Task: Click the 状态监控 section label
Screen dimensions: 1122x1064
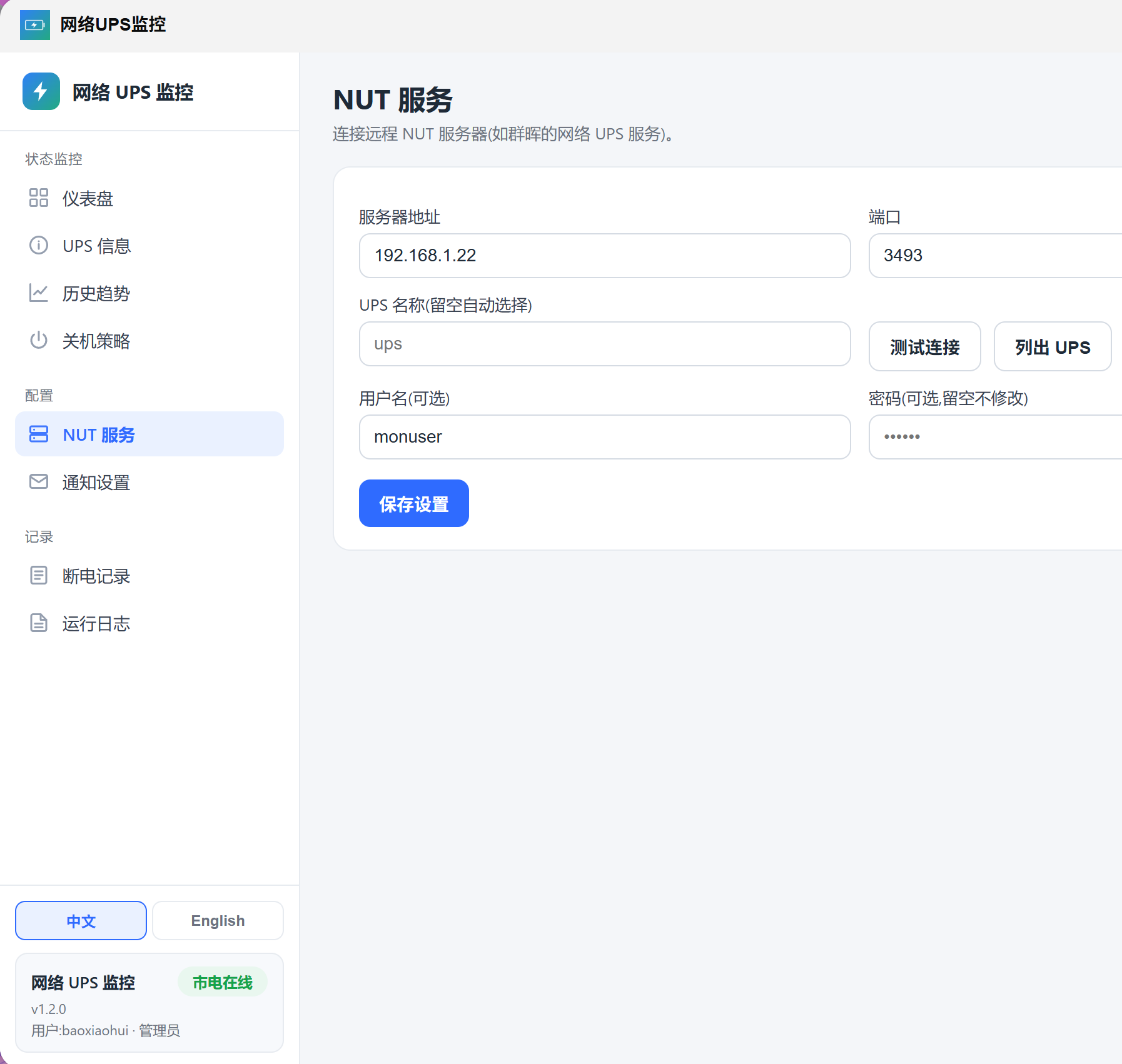Action: 54,159
